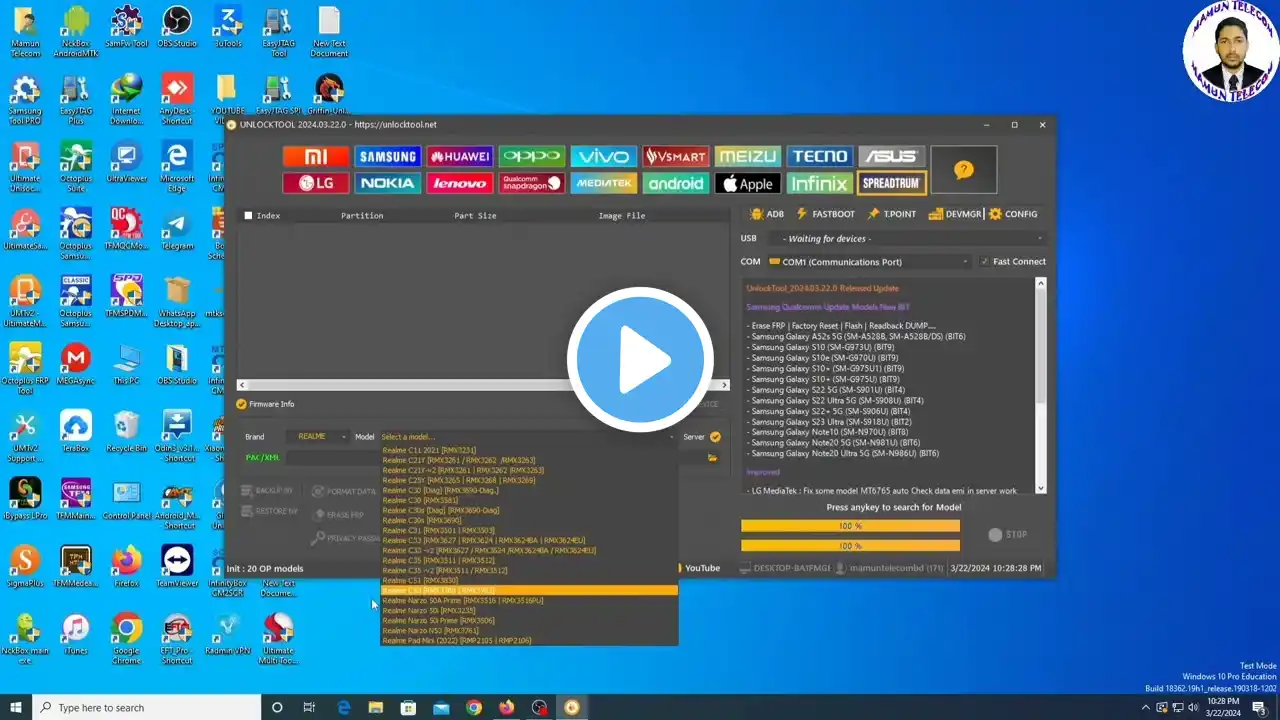Select the Lenovo brand icon
This screenshot has height=720, width=1280.
460,183
